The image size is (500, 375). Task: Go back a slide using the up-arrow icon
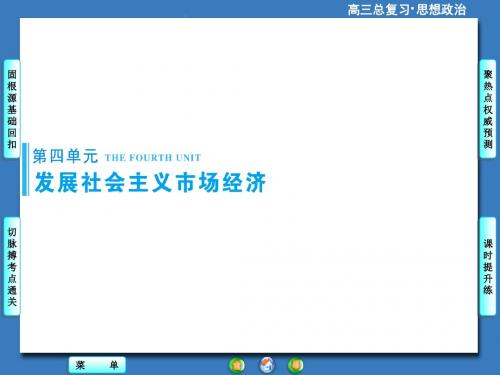(x=237, y=365)
